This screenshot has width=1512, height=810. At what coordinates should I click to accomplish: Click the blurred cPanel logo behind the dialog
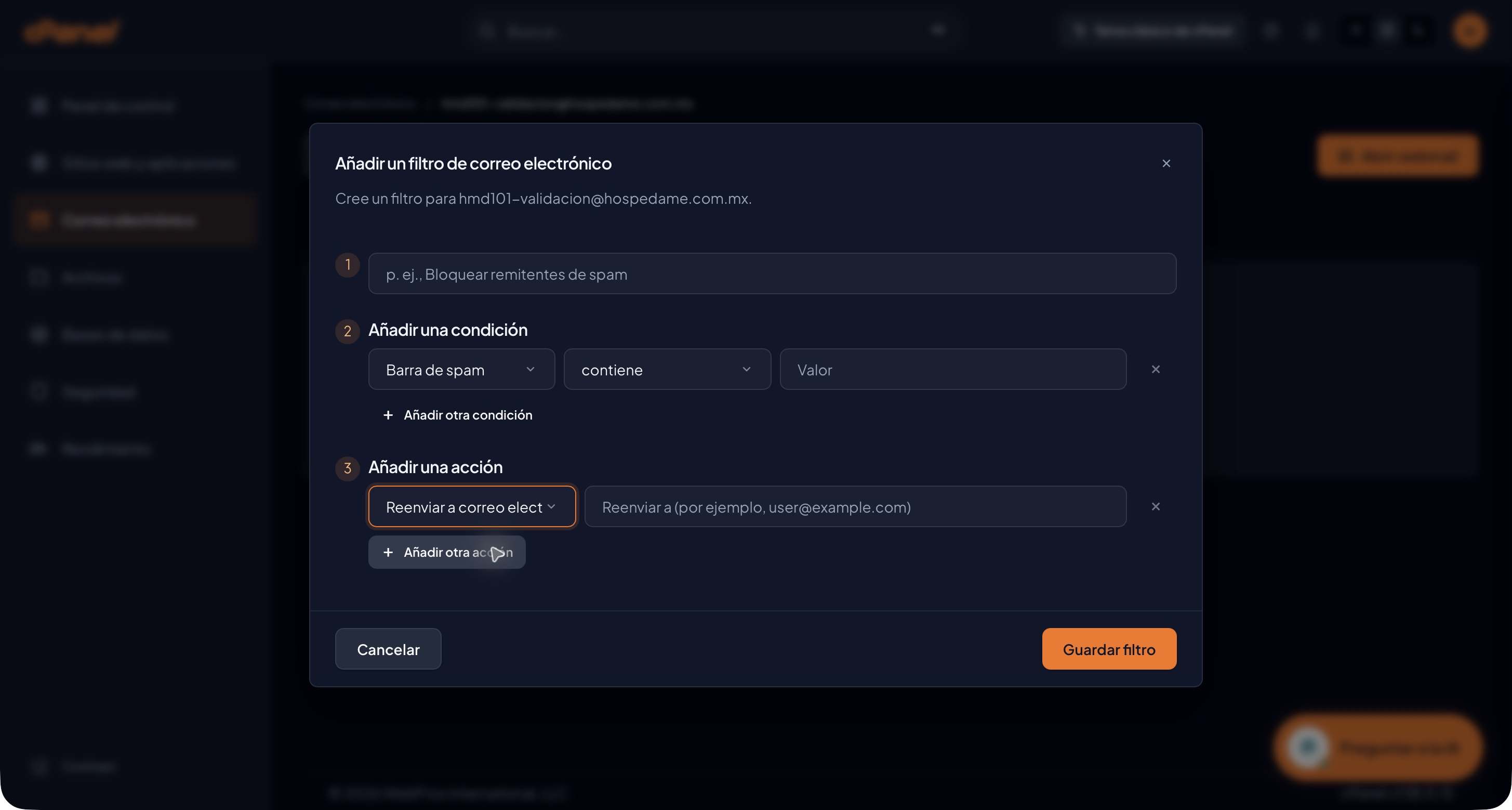[x=72, y=31]
